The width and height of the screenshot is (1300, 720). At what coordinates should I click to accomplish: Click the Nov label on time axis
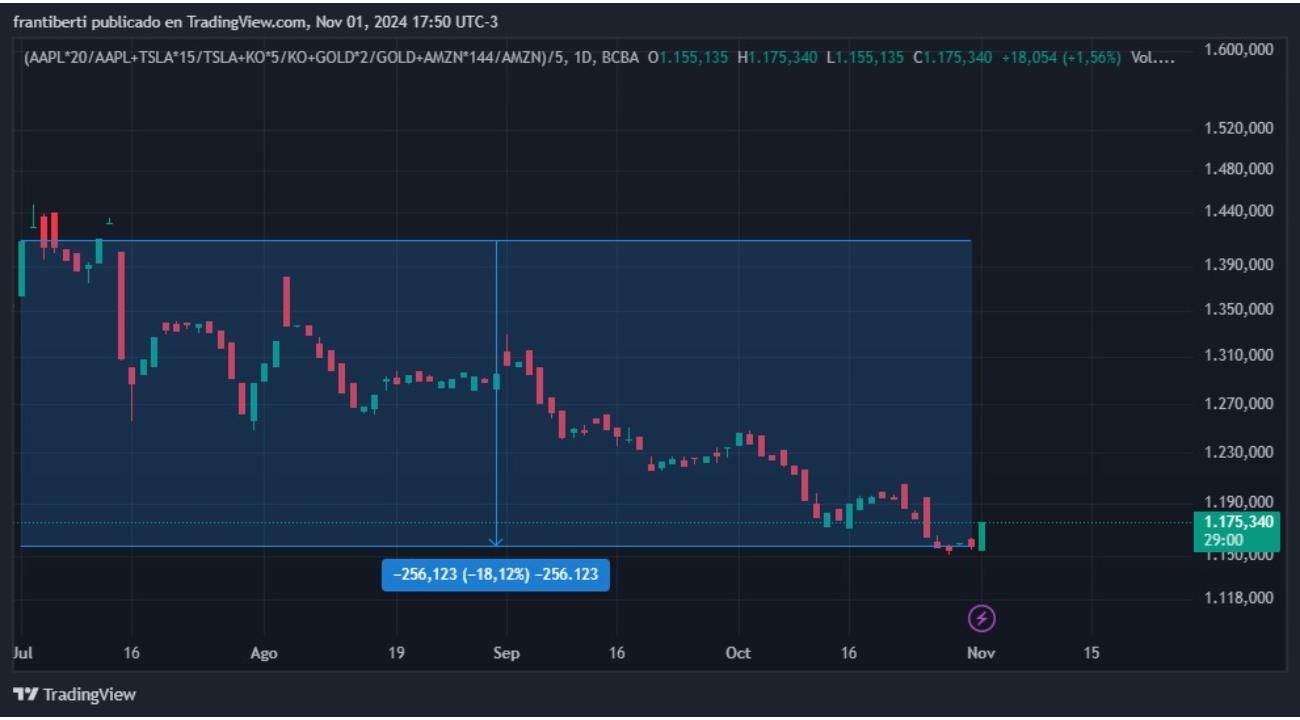pos(982,653)
